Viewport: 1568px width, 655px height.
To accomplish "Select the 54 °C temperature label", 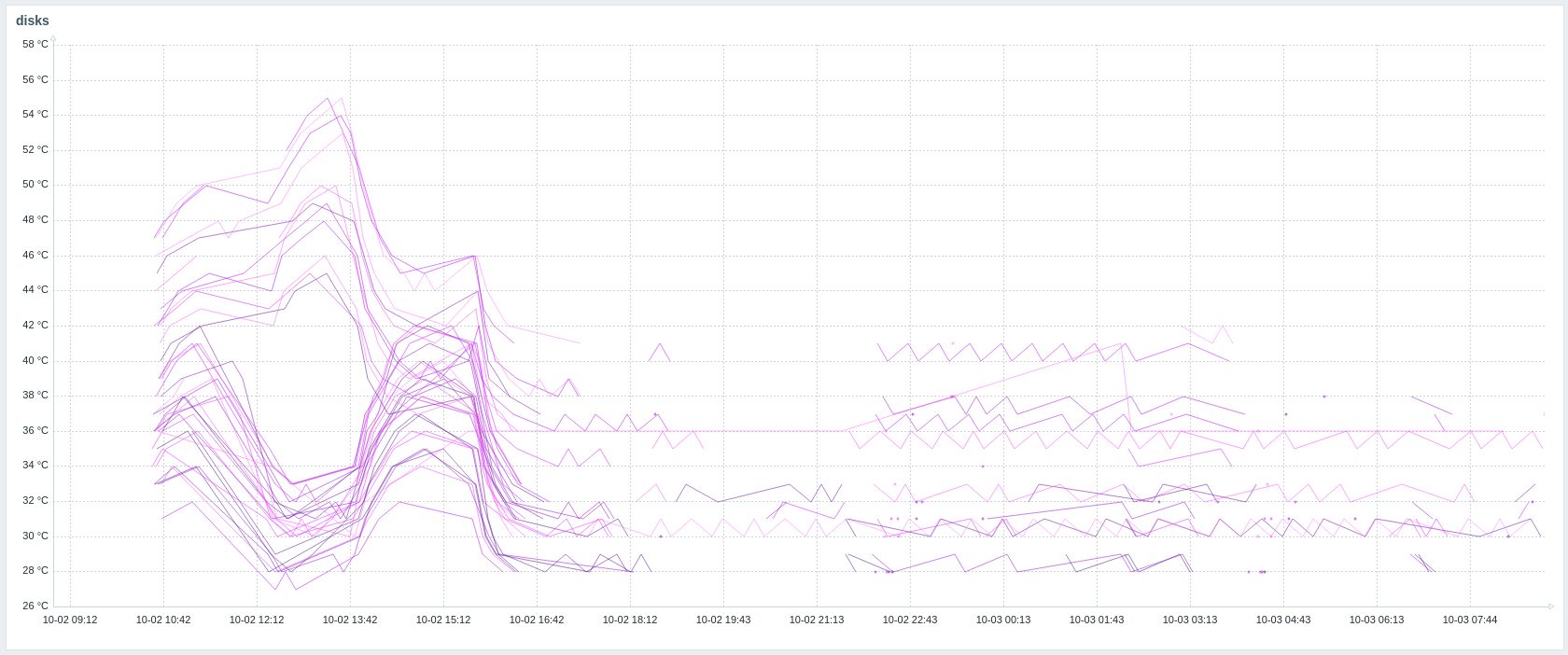I will pos(35,115).
